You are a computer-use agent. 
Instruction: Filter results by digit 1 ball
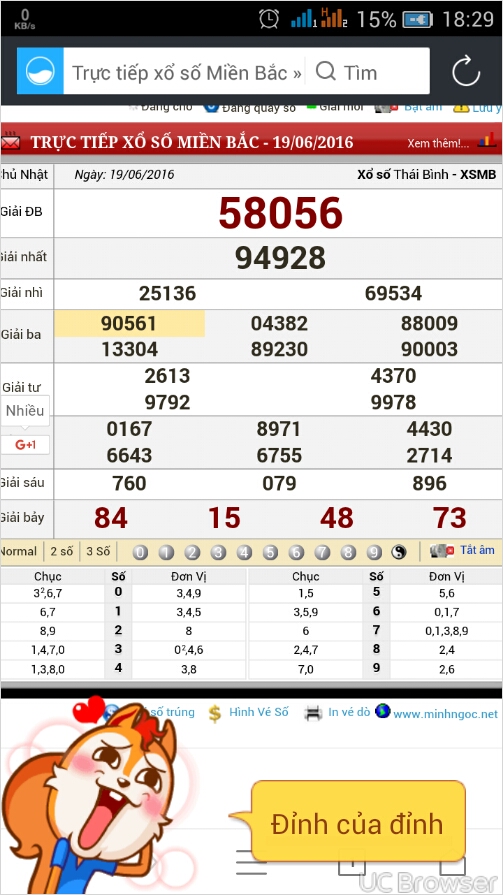[166, 552]
